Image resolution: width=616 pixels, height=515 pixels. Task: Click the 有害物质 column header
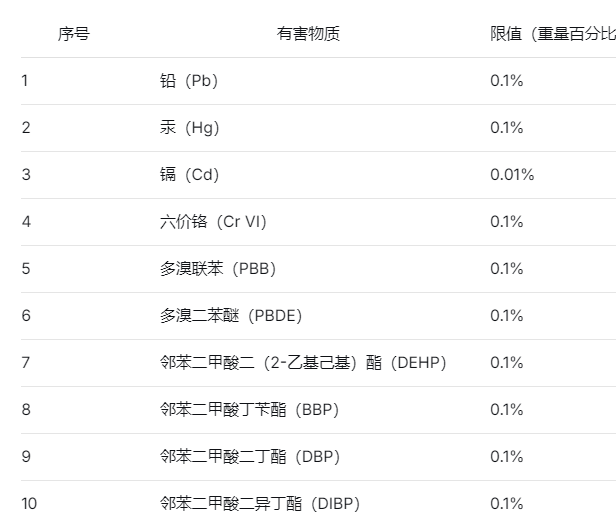[308, 34]
